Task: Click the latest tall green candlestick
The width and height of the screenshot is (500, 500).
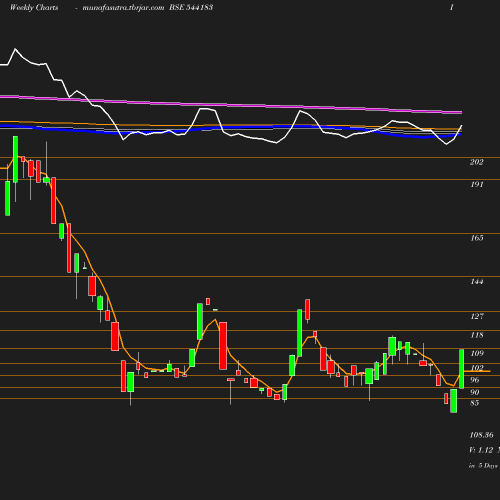Action: pos(462,369)
